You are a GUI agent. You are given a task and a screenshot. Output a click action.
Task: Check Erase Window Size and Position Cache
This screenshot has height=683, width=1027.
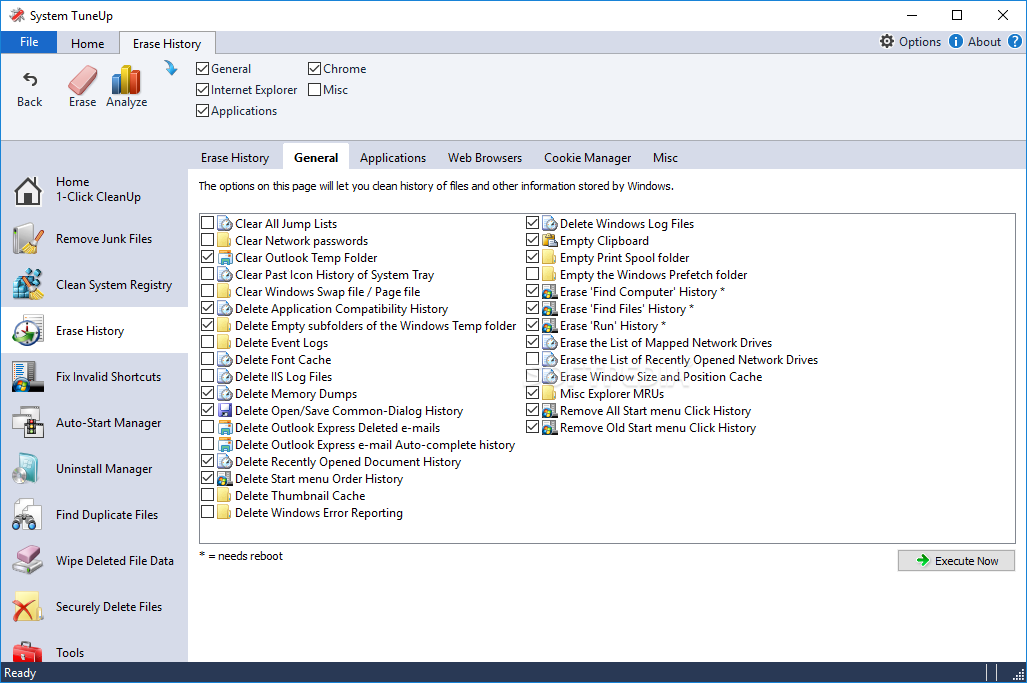(532, 376)
